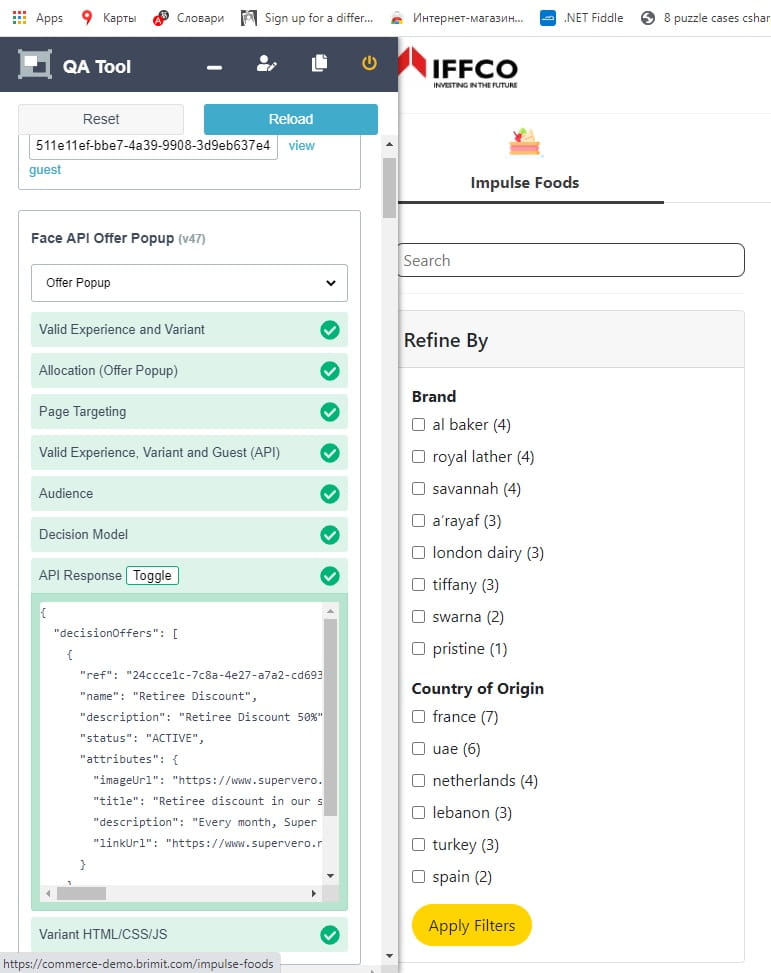Check the savannah brand checkbox
This screenshot has height=973, width=771.
[418, 488]
